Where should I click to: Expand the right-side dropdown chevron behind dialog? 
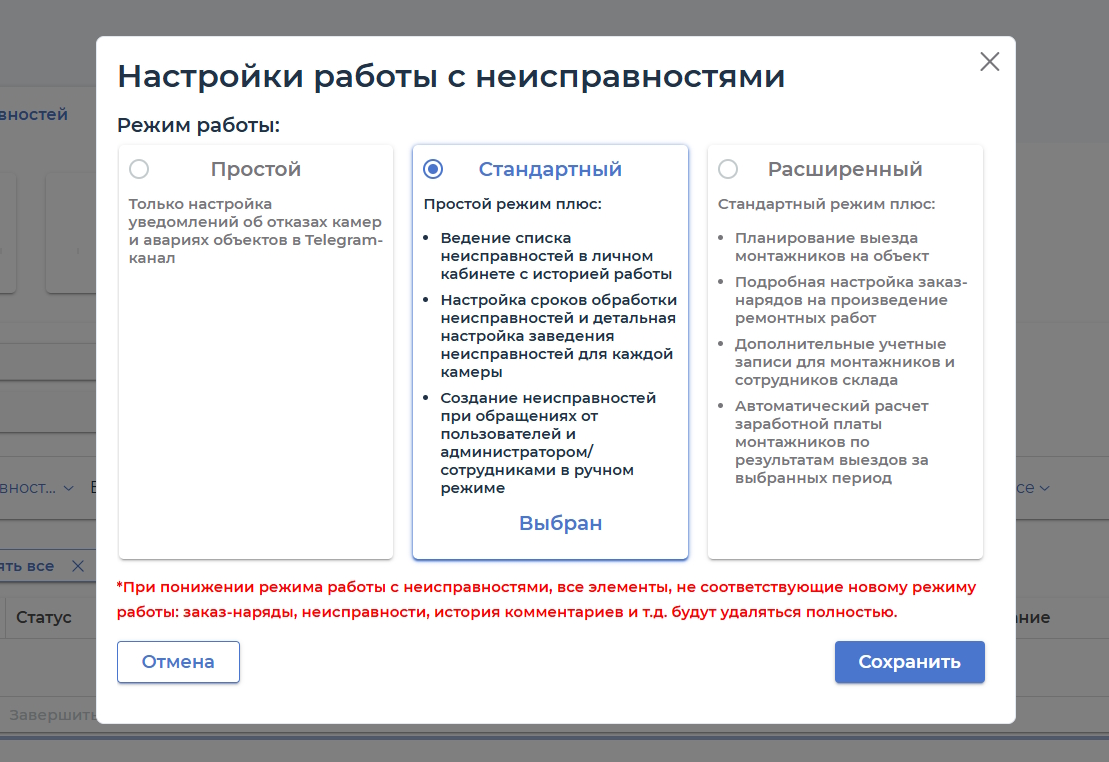point(1044,488)
